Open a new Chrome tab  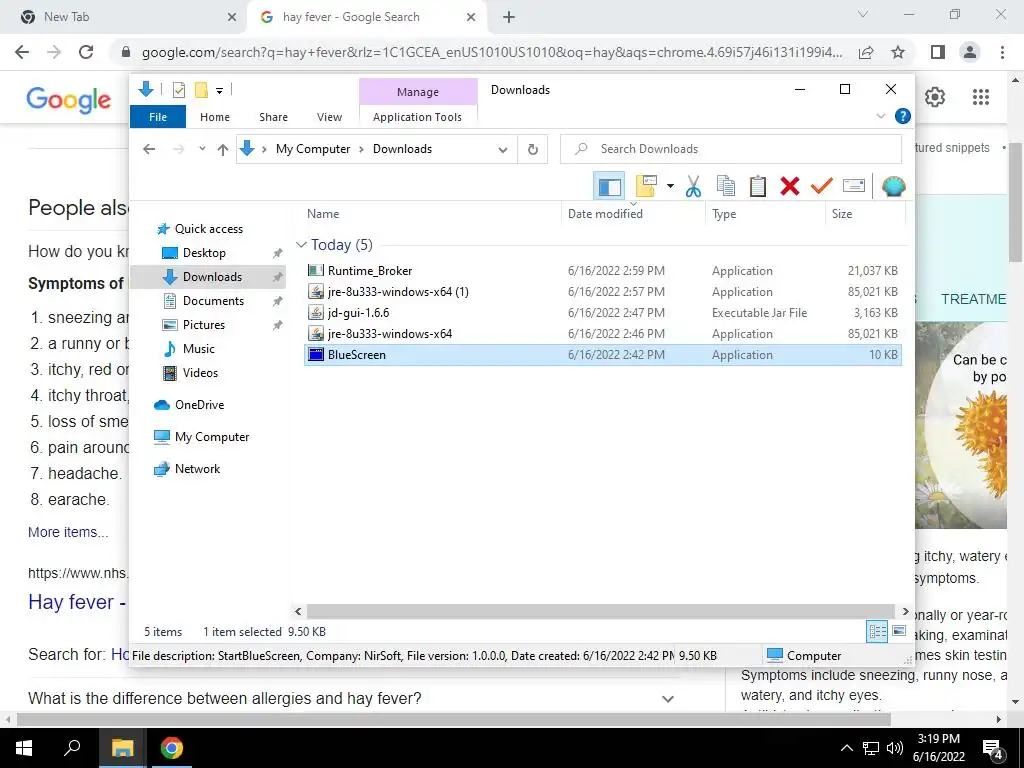[509, 18]
